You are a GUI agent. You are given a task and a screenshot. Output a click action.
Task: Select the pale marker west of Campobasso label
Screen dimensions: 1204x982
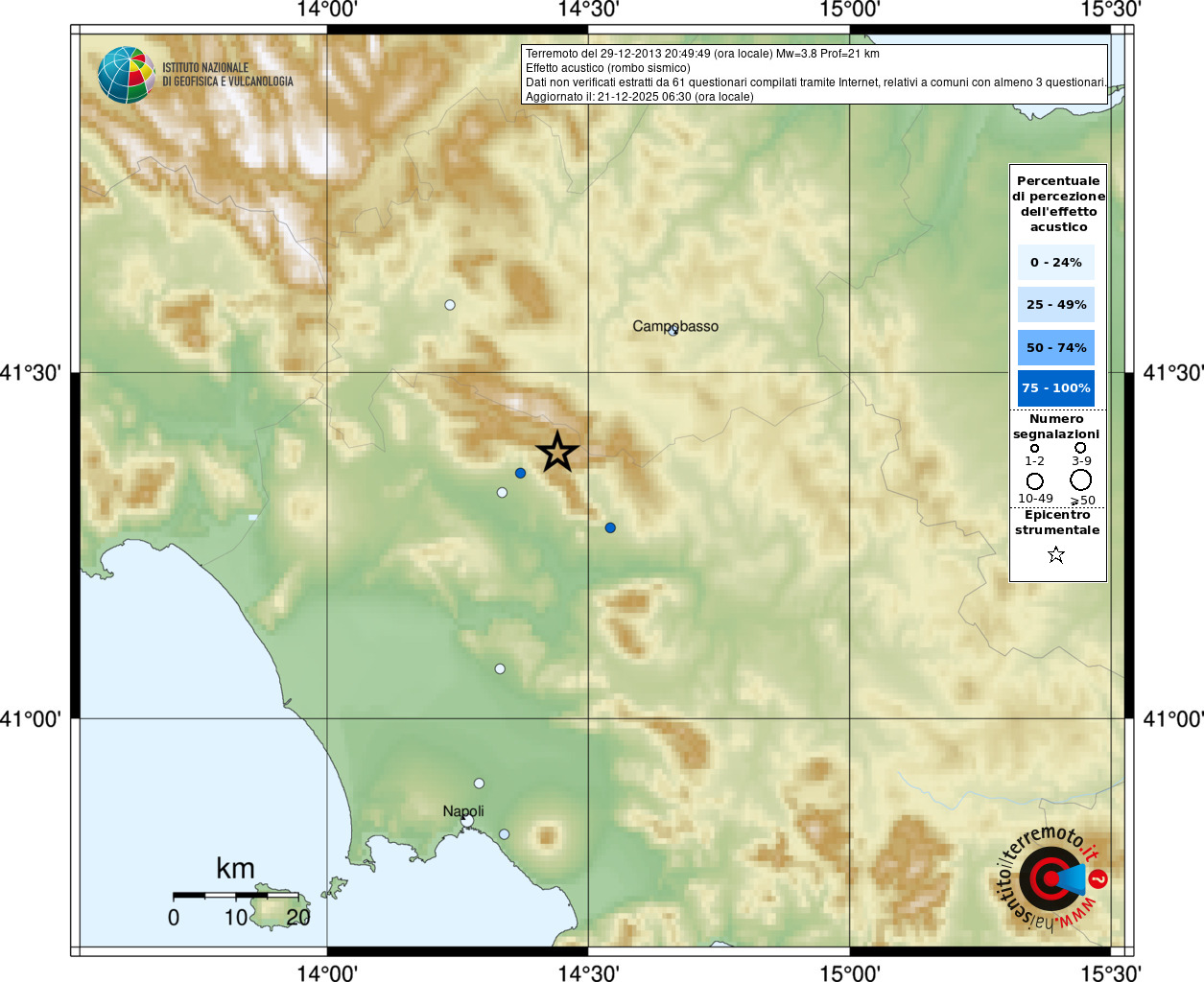pos(450,305)
